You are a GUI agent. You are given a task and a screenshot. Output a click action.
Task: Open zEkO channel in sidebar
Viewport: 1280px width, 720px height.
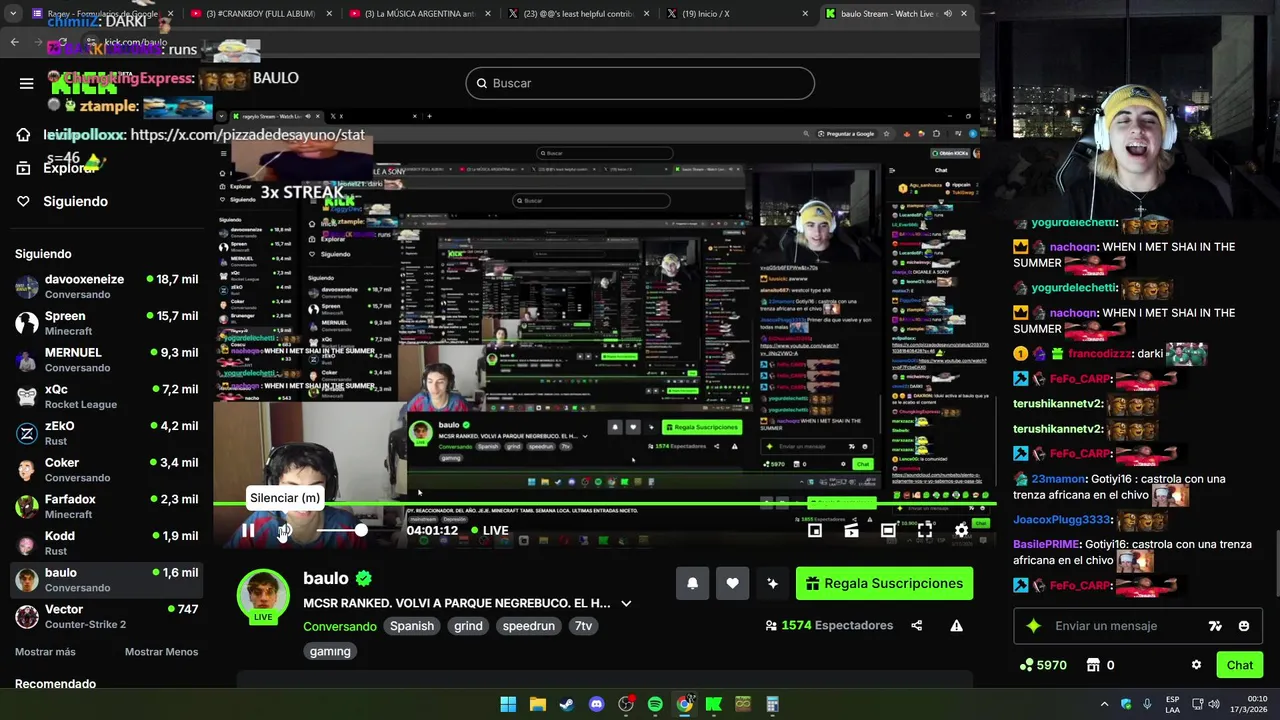point(106,433)
